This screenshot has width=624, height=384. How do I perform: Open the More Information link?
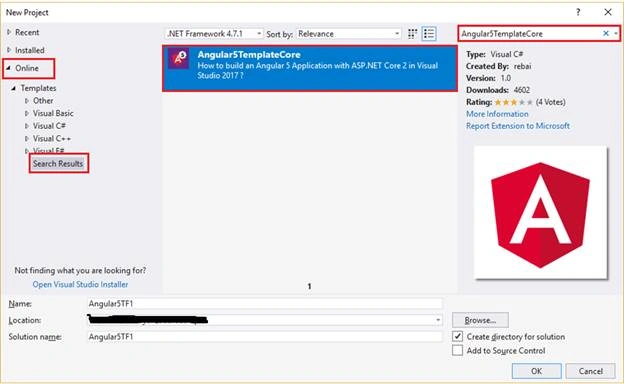click(x=497, y=114)
